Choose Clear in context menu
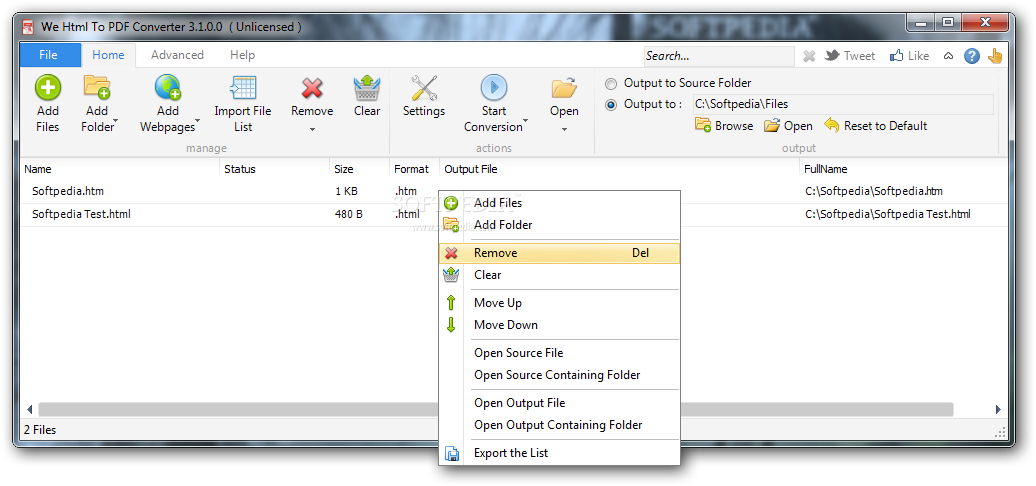 559,275
